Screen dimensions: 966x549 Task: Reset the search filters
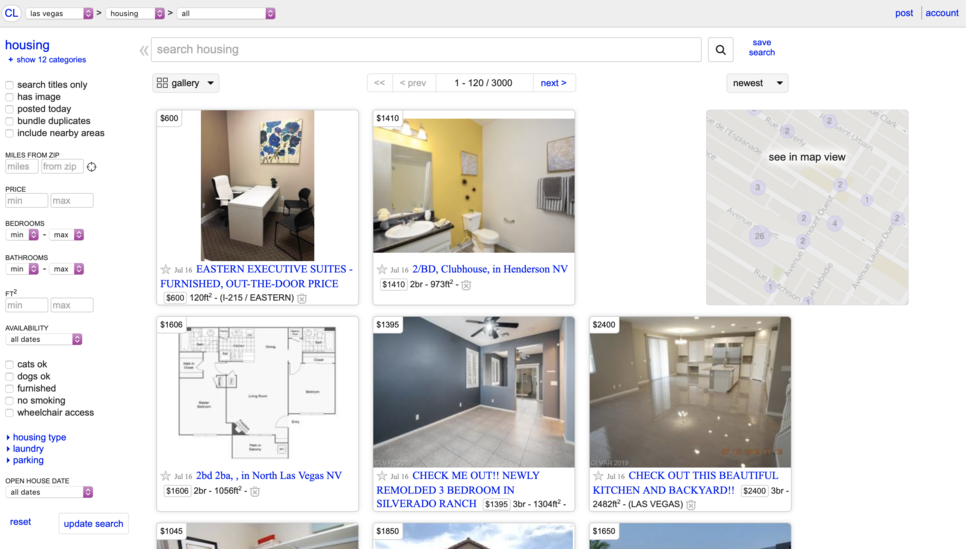click(20, 522)
